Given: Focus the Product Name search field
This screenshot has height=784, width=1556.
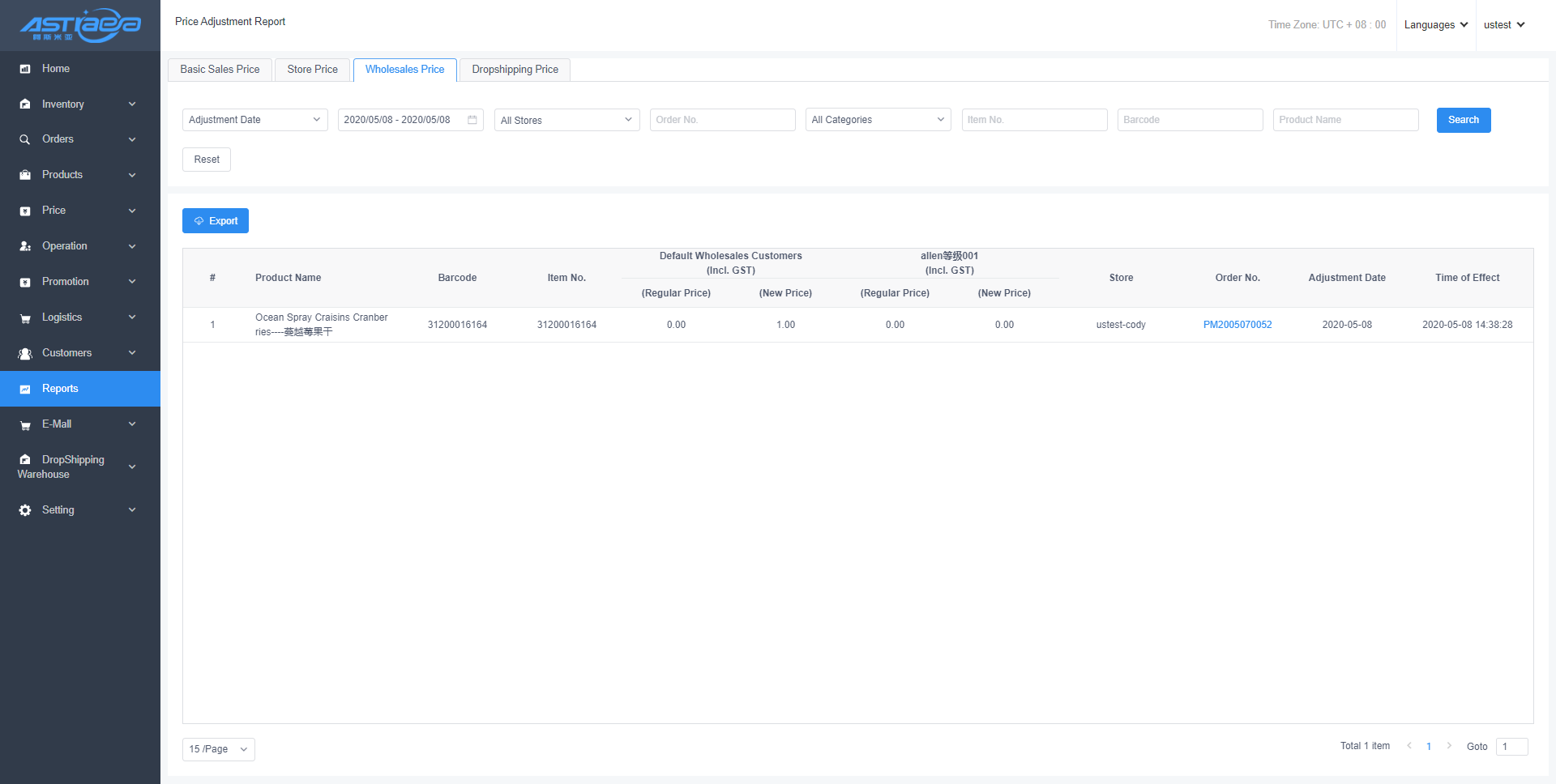Looking at the screenshot, I should point(1345,120).
